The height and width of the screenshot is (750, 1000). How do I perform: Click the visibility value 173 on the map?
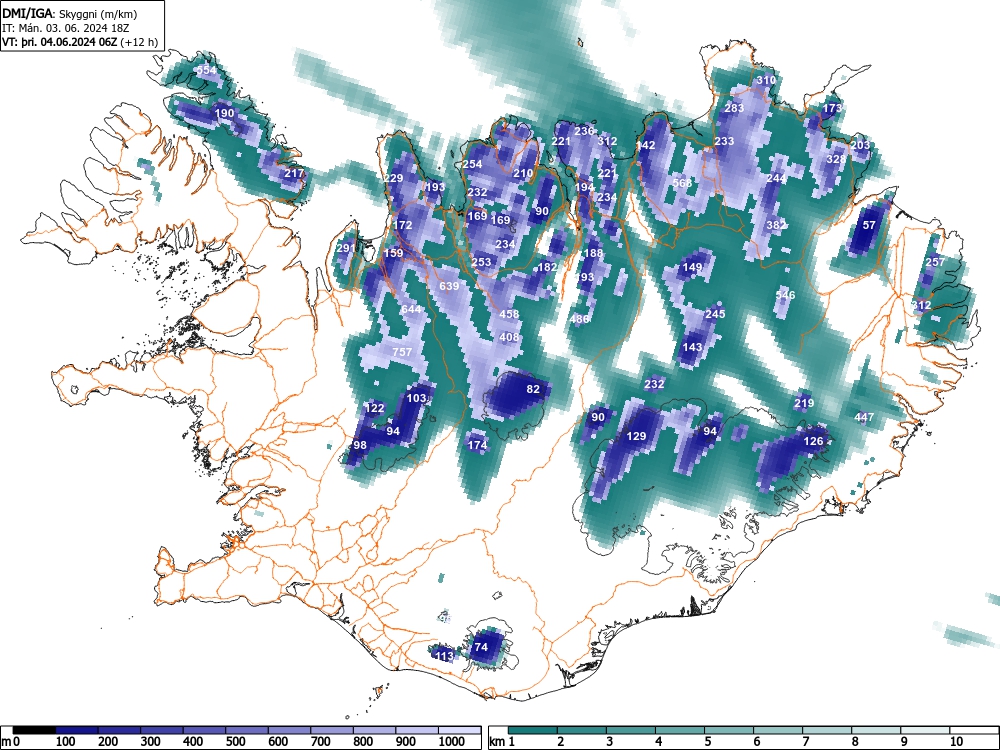832,108
